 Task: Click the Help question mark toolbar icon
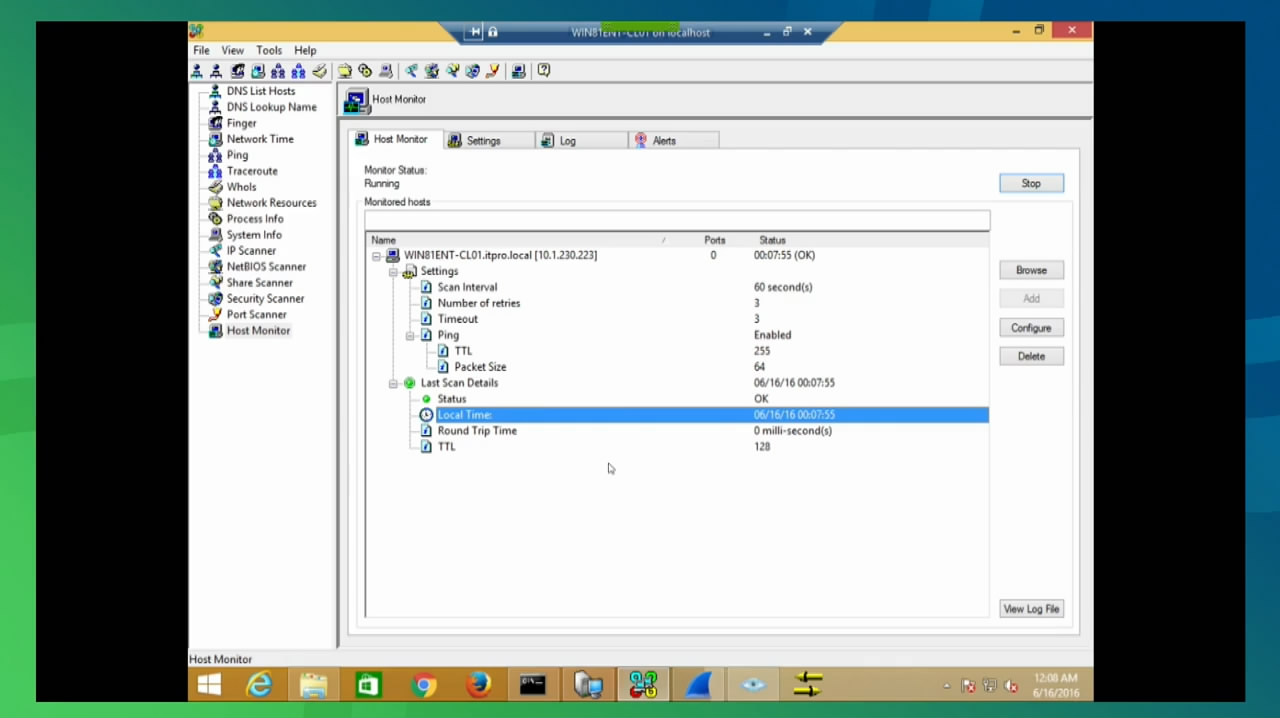pos(544,71)
